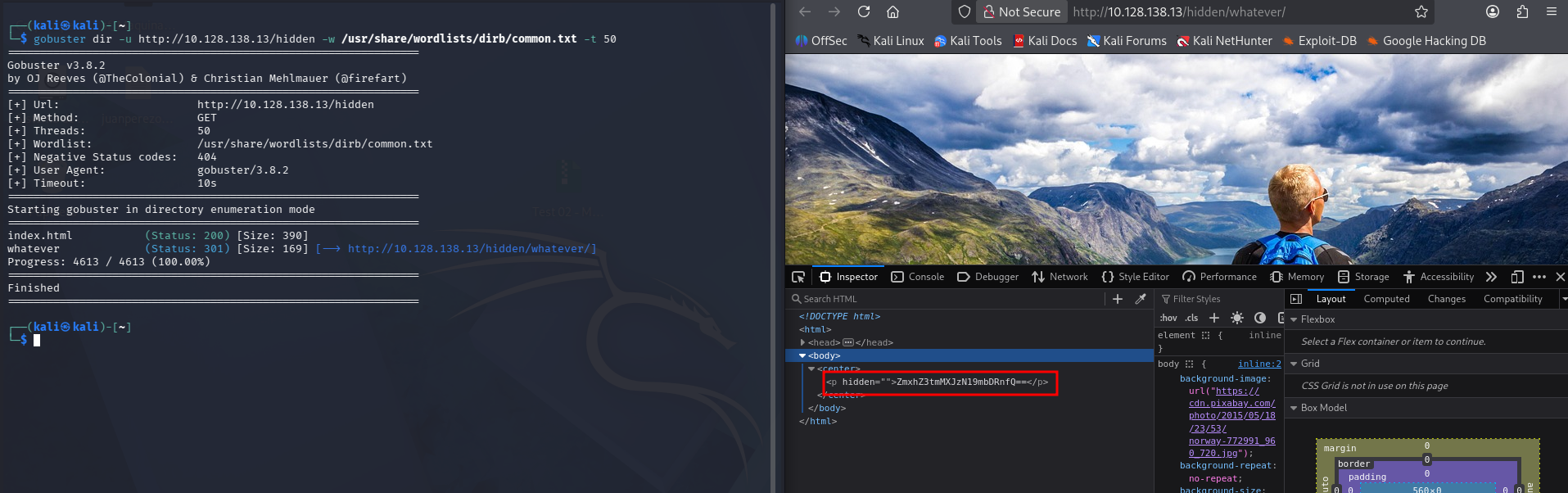This screenshot has height=493, width=1568.
Task: Toggle responsive design mode icon
Action: (1517, 277)
